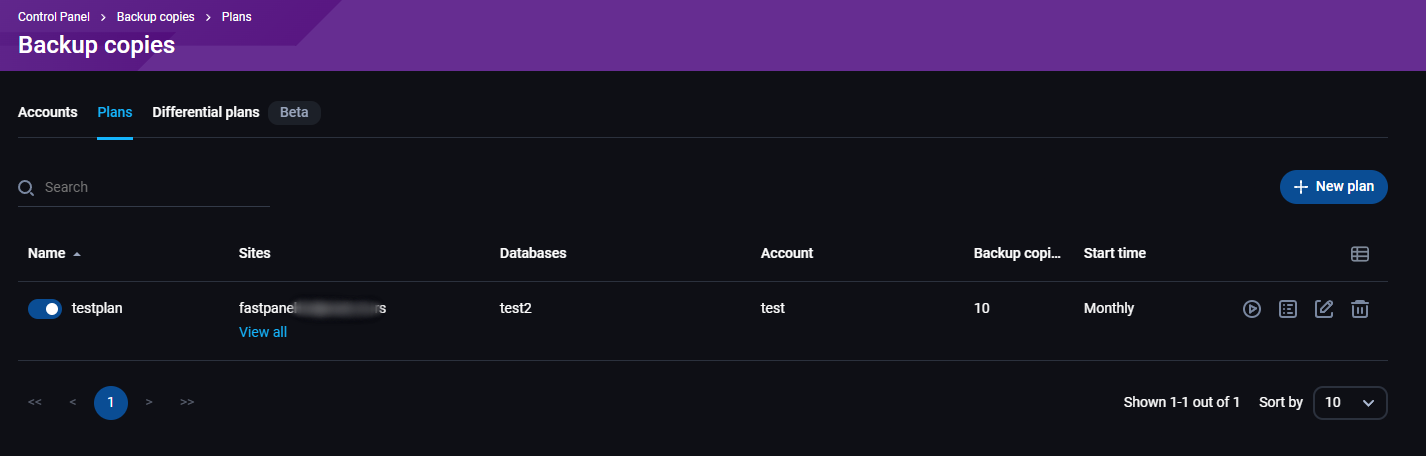Disable the testplan toggle switch
The image size is (1426, 456).
[x=45, y=309]
